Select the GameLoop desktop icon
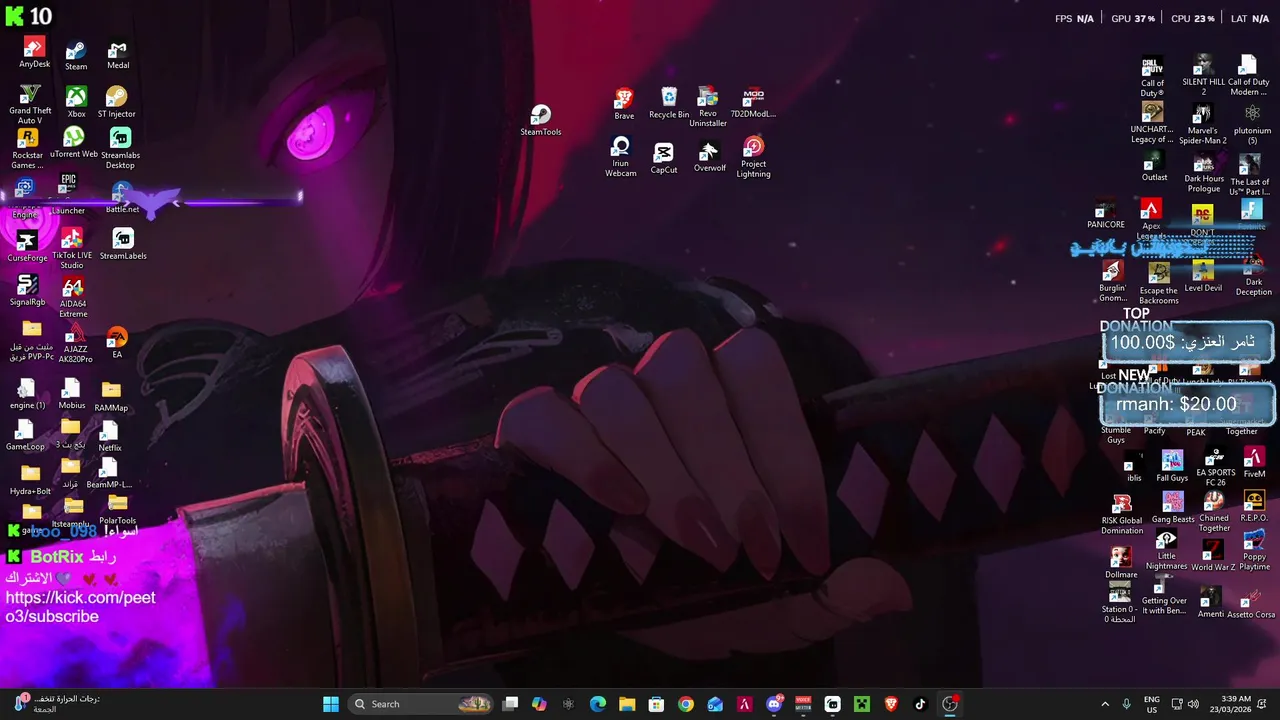This screenshot has width=1280, height=720. [25, 435]
